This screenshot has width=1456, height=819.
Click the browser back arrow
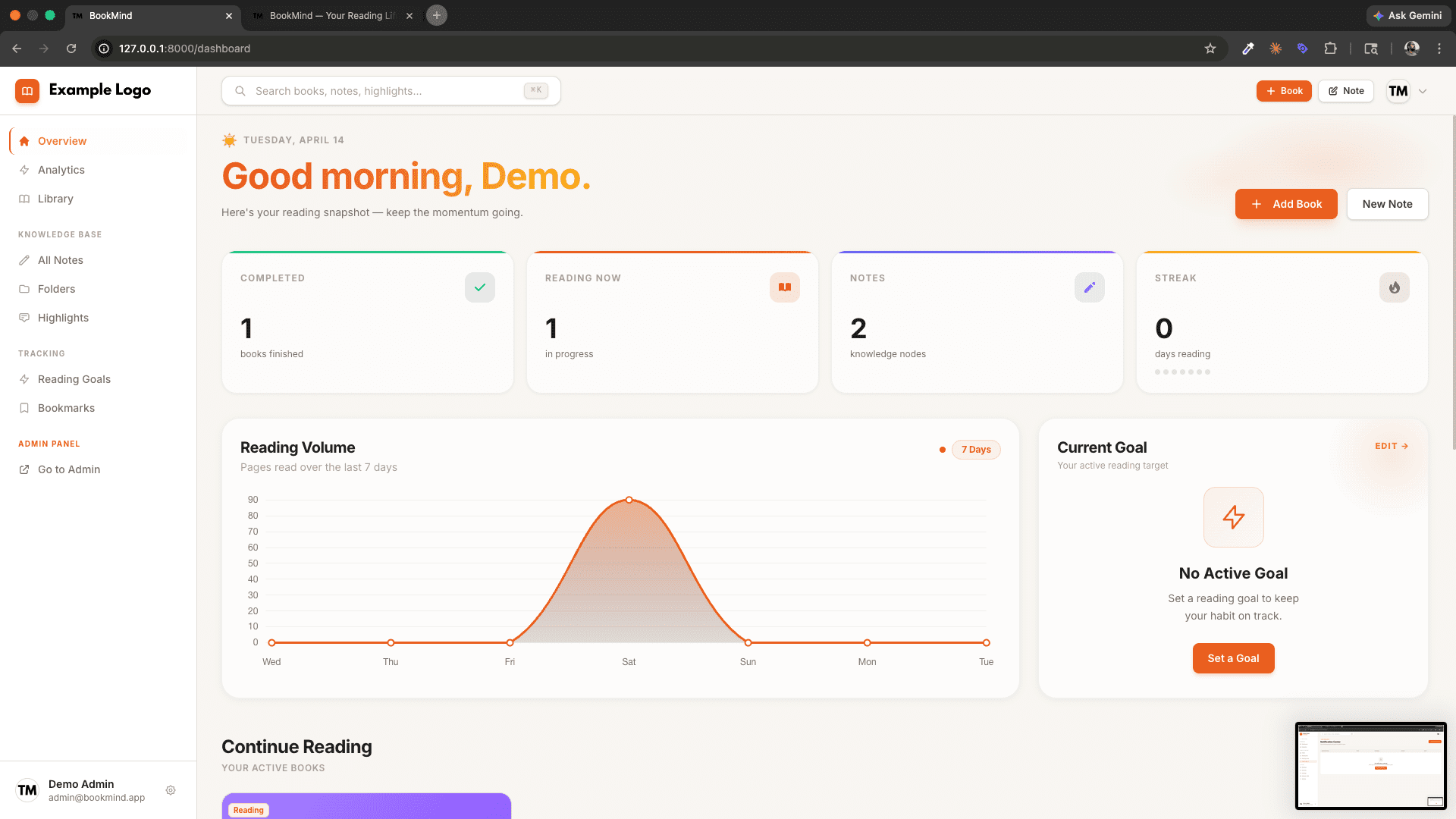click(x=17, y=49)
